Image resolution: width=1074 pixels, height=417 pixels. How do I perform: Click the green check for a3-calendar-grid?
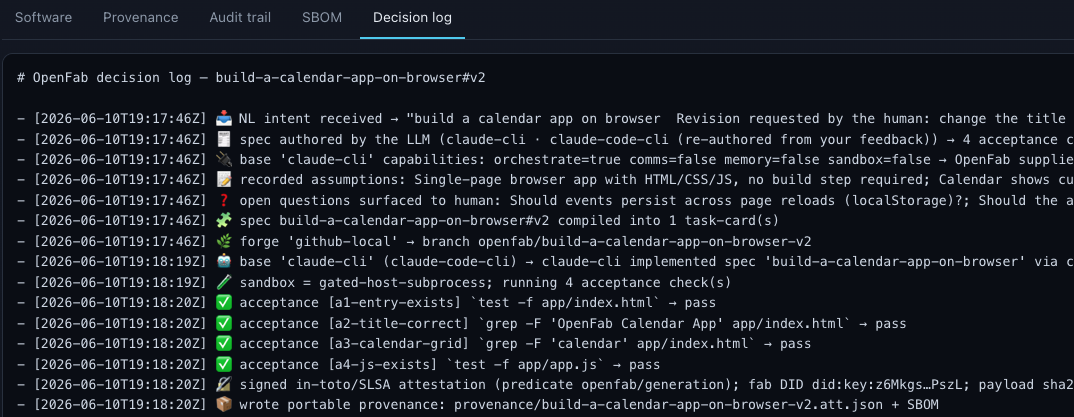click(x=223, y=344)
